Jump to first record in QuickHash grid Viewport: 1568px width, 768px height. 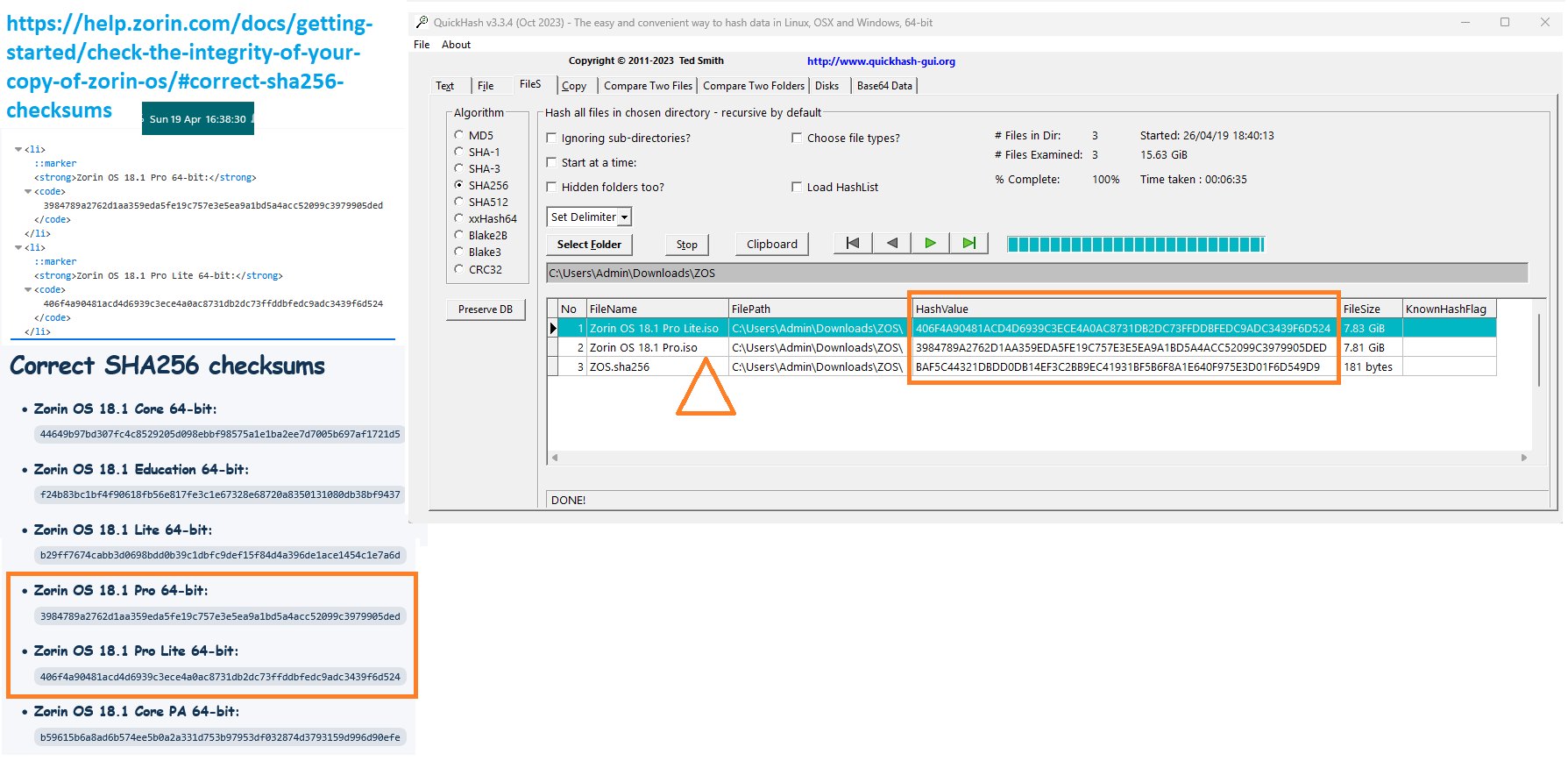click(x=853, y=243)
